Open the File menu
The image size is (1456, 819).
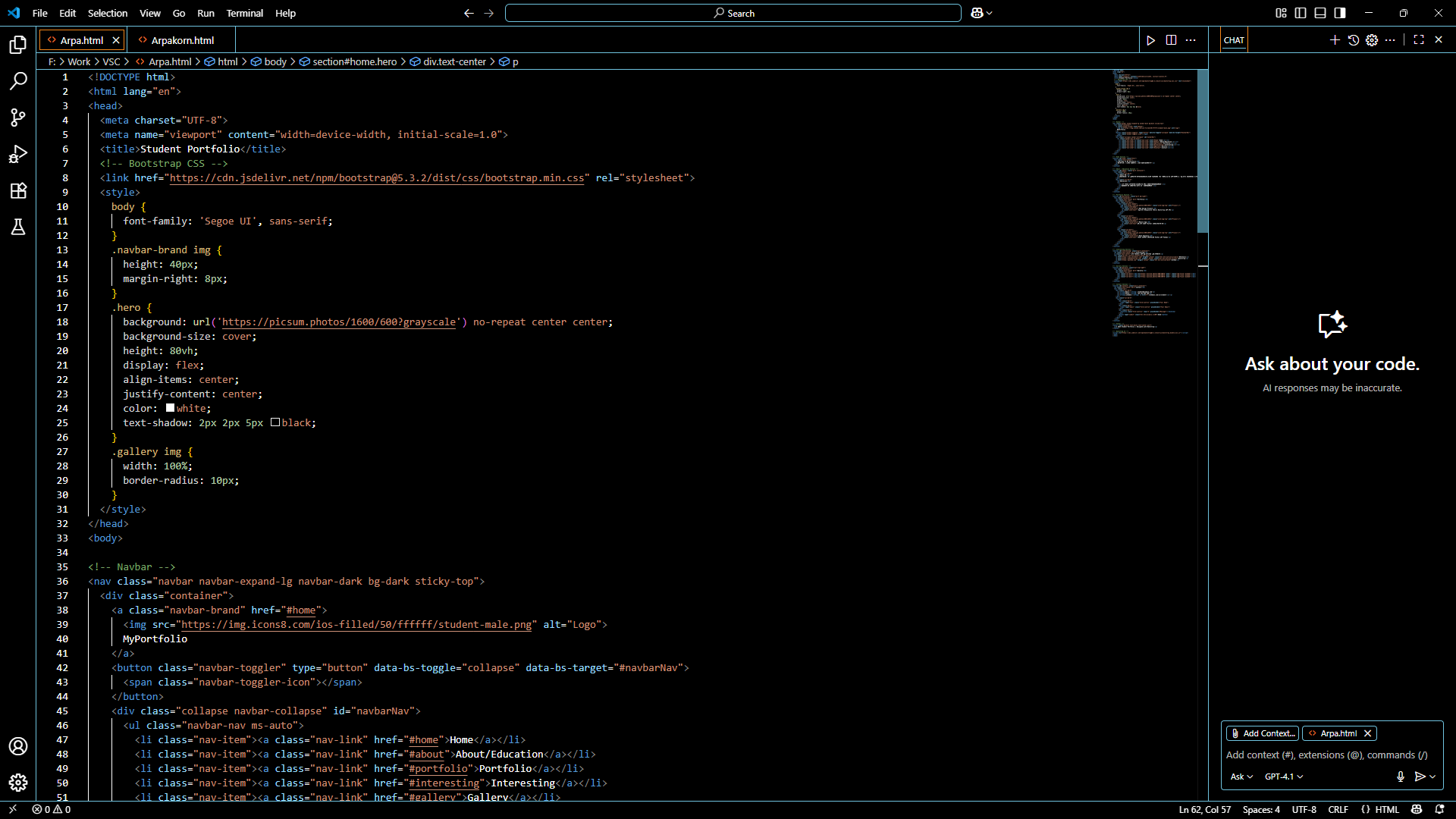pyautogui.click(x=40, y=13)
